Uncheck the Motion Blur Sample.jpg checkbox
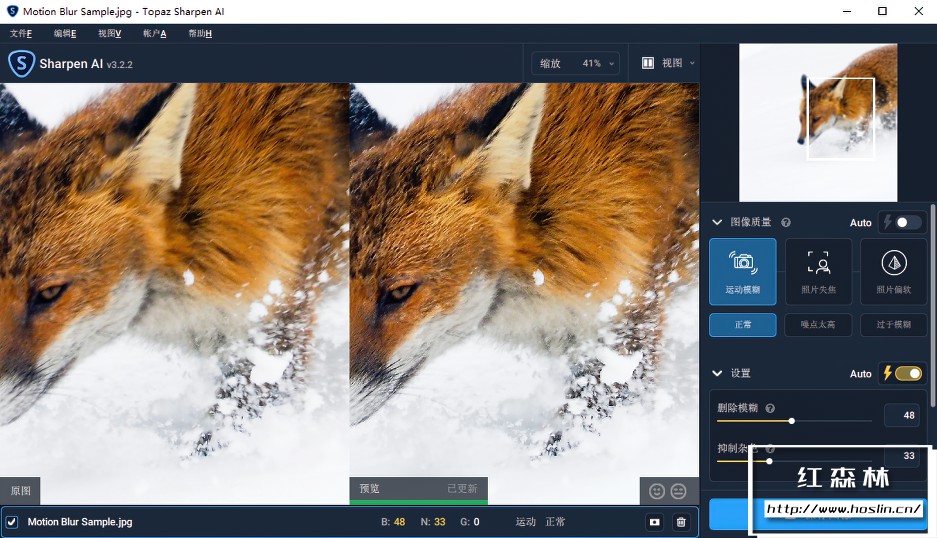The width and height of the screenshot is (937, 538). click(11, 522)
